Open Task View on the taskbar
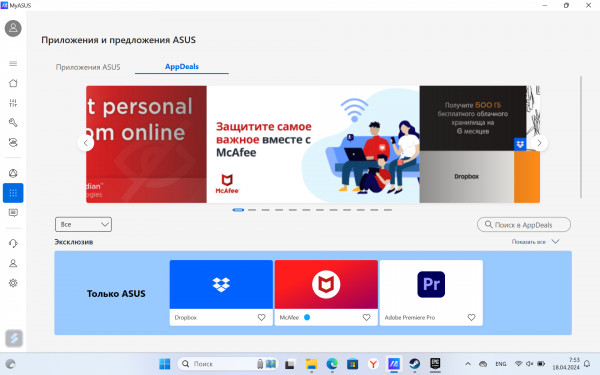 click(x=290, y=364)
